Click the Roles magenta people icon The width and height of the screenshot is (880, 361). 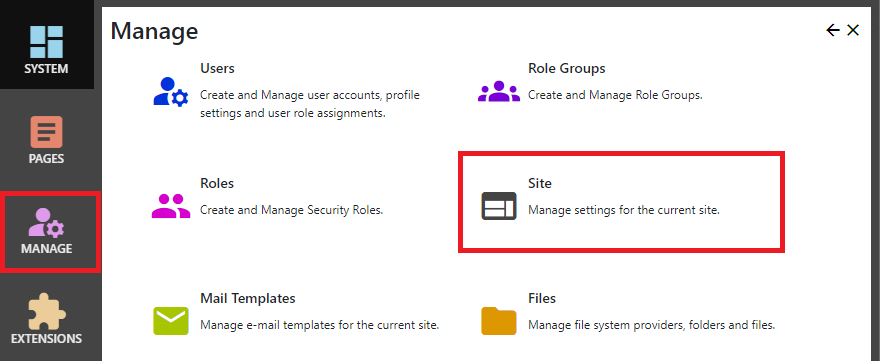click(x=171, y=206)
